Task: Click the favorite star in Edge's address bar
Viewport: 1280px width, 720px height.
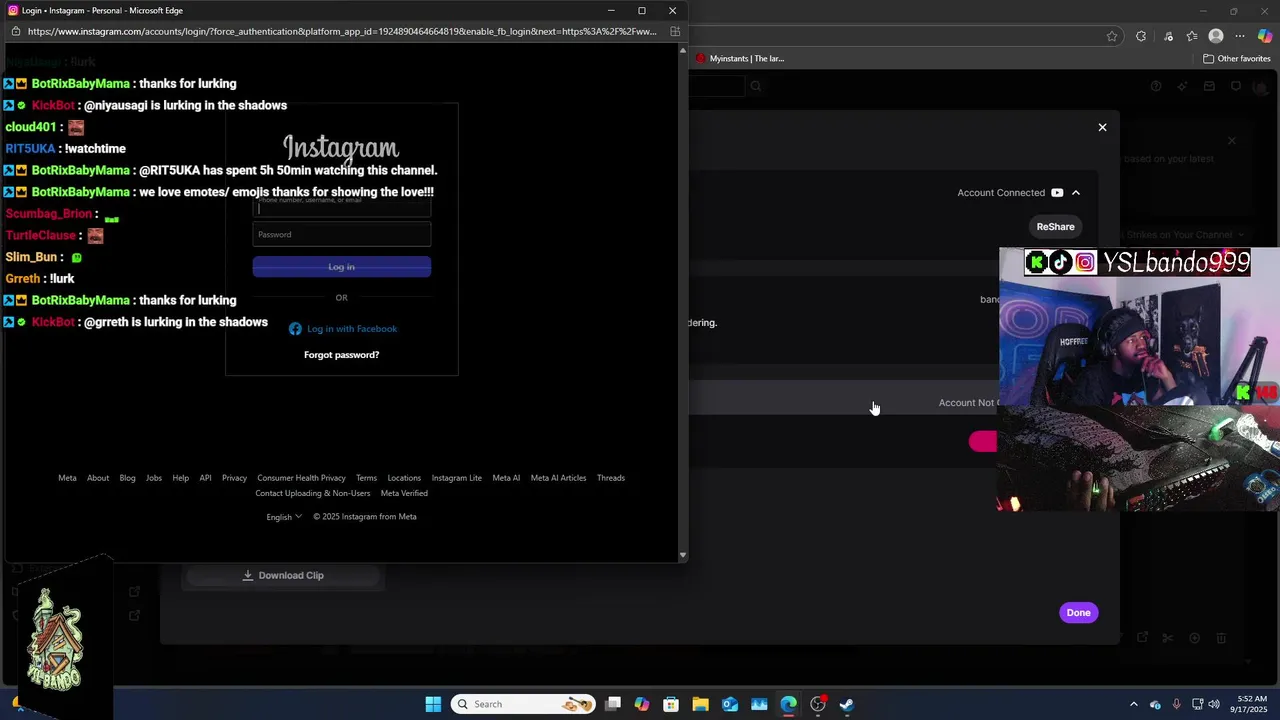Action: tap(1112, 36)
